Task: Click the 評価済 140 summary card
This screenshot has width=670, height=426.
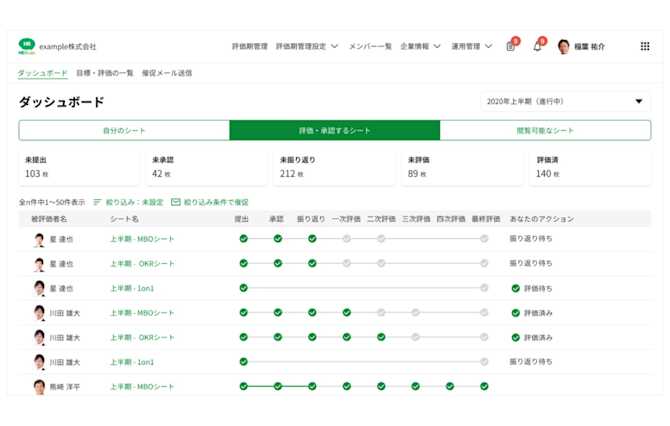Action: click(590, 167)
